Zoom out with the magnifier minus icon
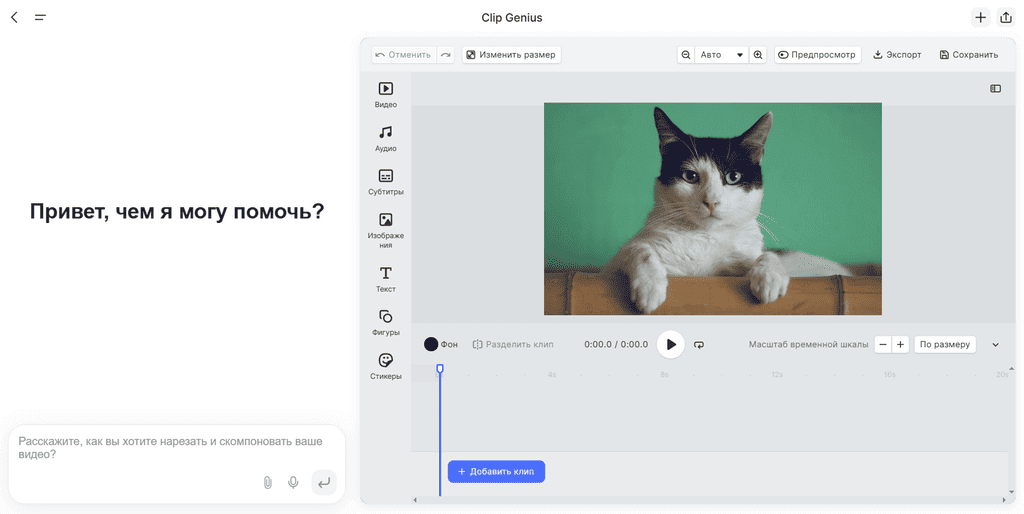The width and height of the screenshot is (1024, 514). click(686, 55)
